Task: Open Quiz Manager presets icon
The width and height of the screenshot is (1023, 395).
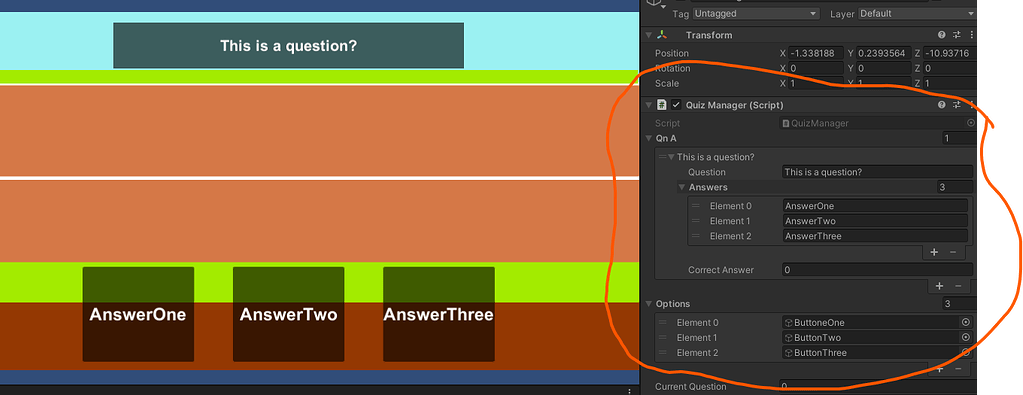Action: point(957,105)
